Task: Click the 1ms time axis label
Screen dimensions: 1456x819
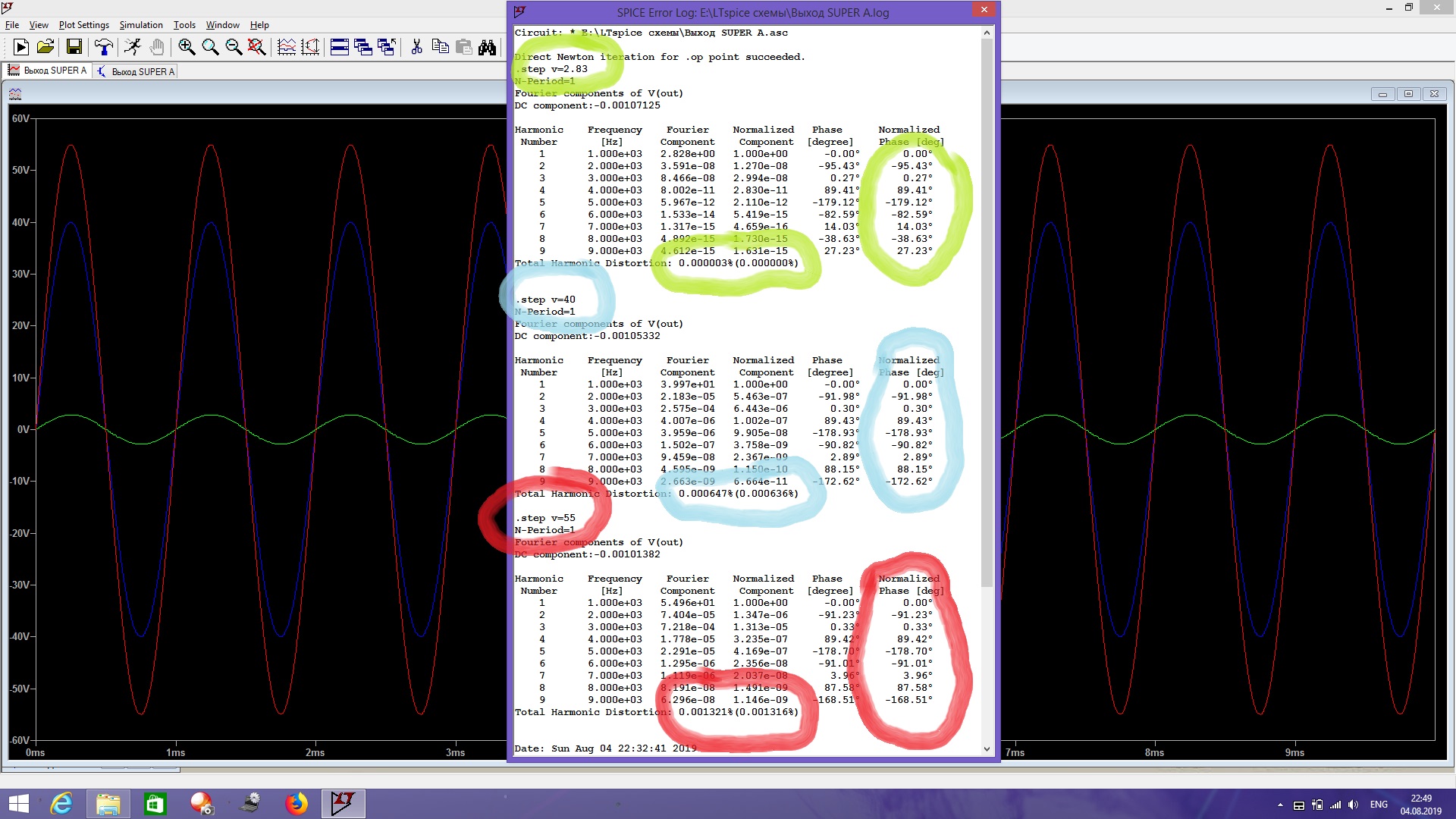Action: click(x=175, y=752)
